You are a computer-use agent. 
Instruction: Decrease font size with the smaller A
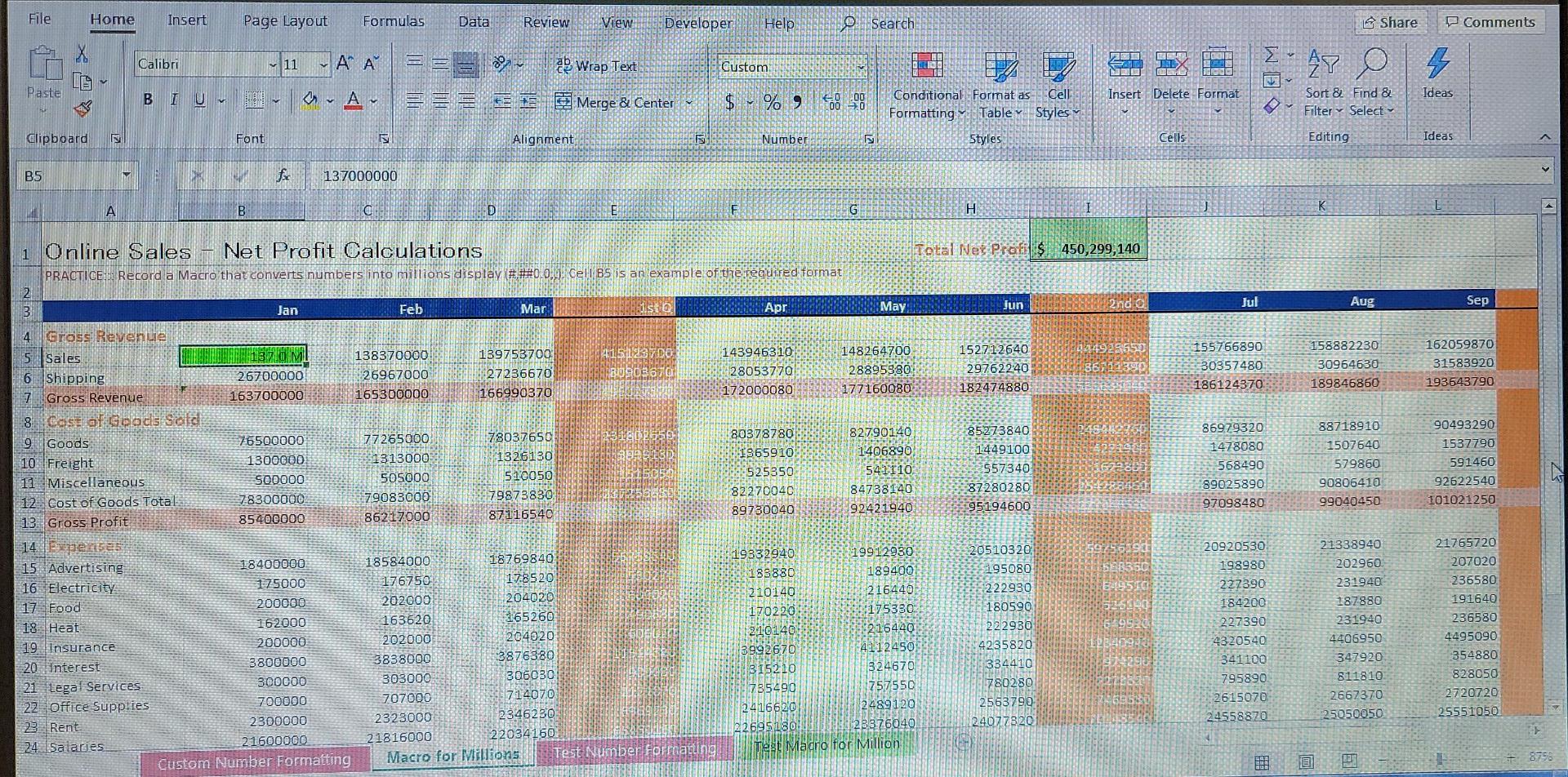372,64
